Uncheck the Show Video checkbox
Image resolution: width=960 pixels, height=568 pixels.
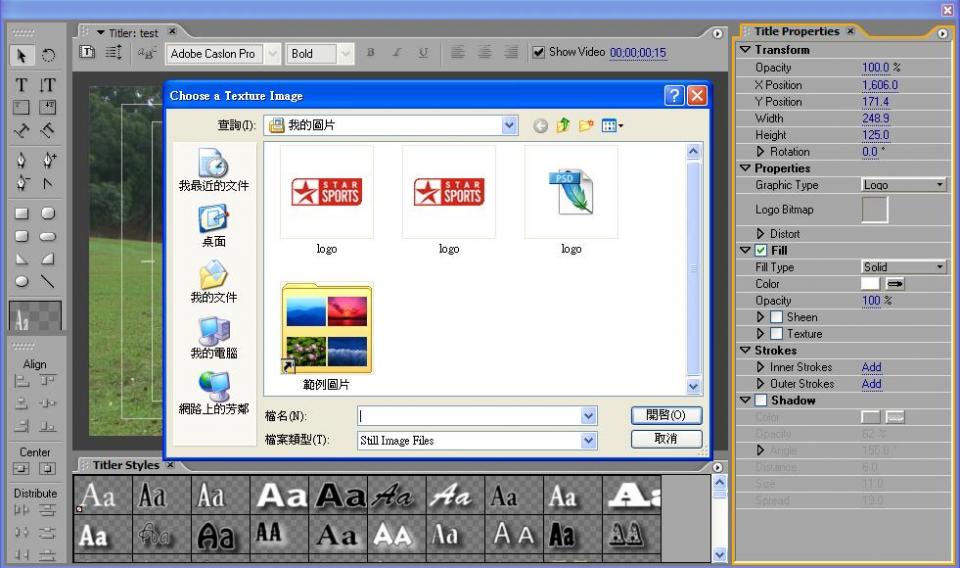(539, 52)
